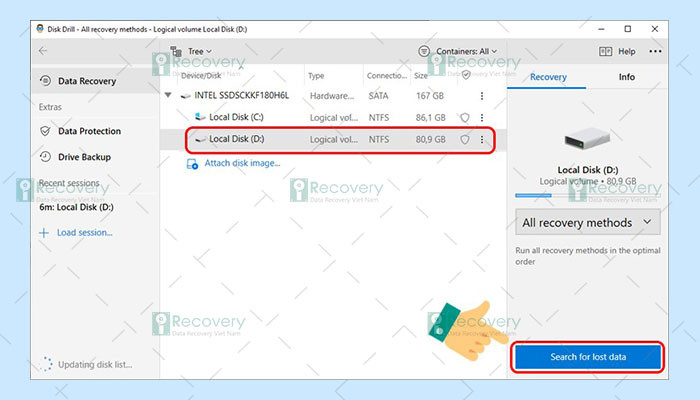Click the Drive Backup clock icon
Viewport: 700px width, 400px height.
(x=45, y=157)
